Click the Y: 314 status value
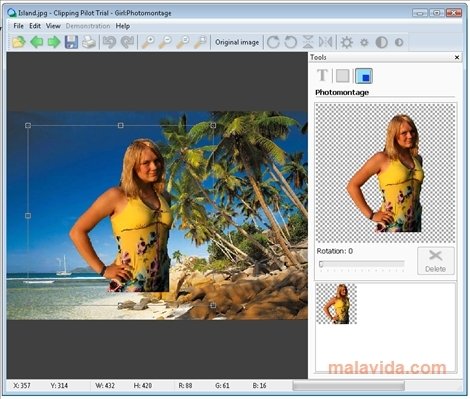470x399 pixels. coord(59,386)
